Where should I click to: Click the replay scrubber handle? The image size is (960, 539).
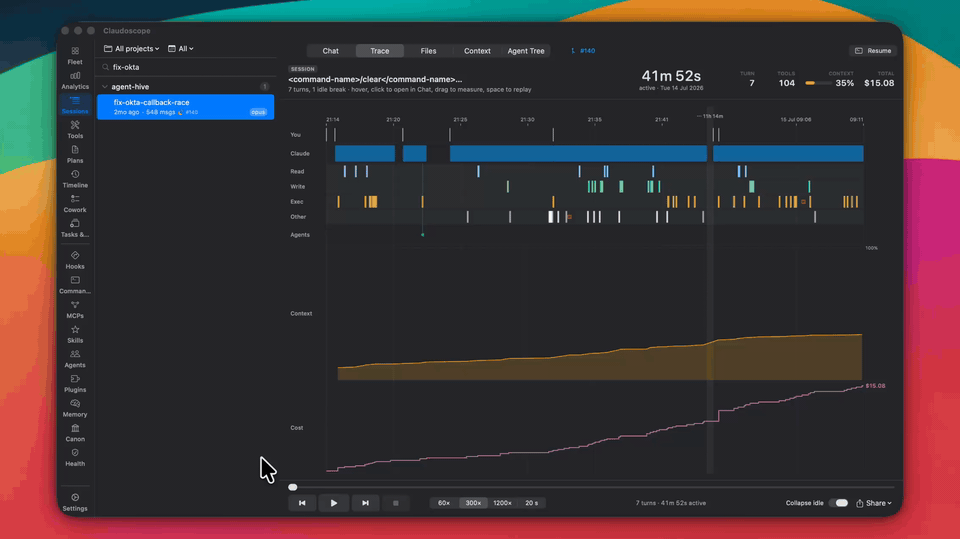(x=293, y=487)
